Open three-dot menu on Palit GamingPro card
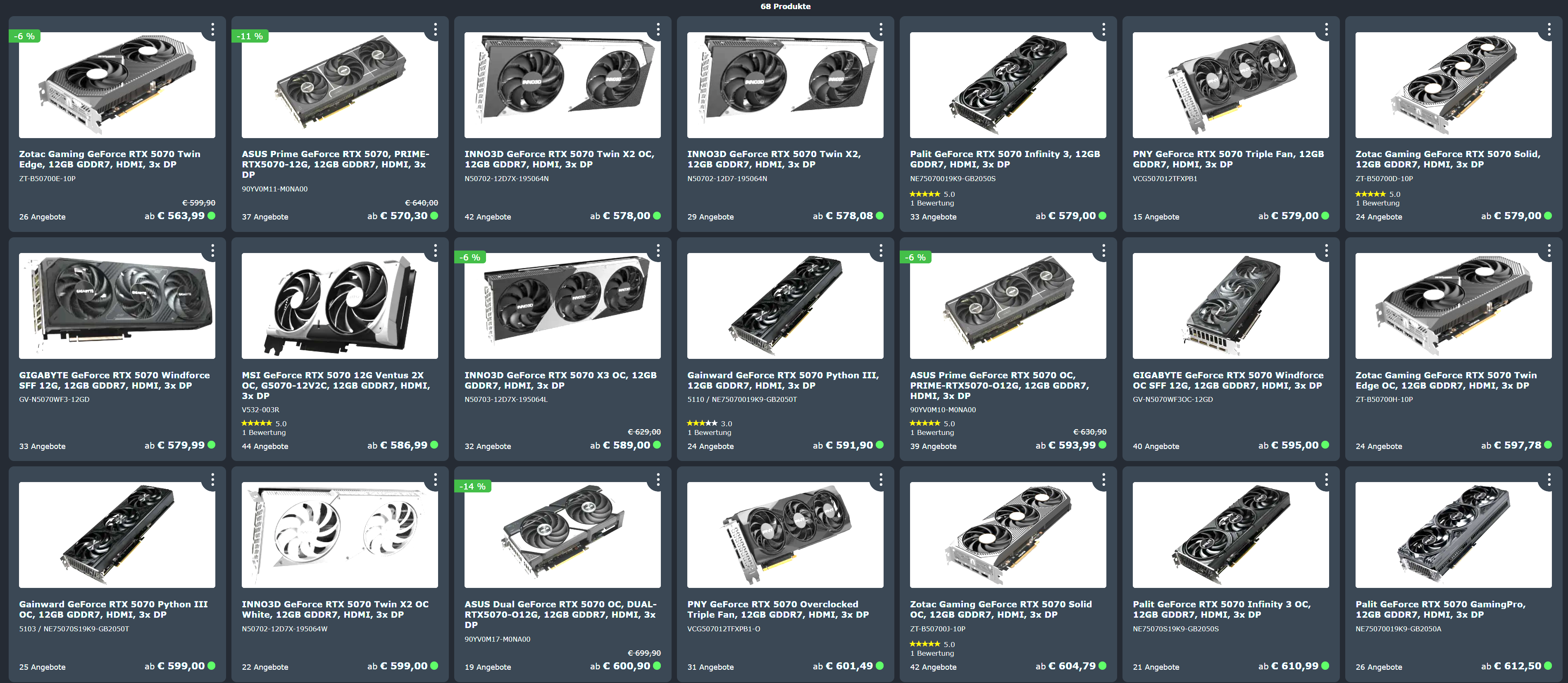 tap(1549, 480)
